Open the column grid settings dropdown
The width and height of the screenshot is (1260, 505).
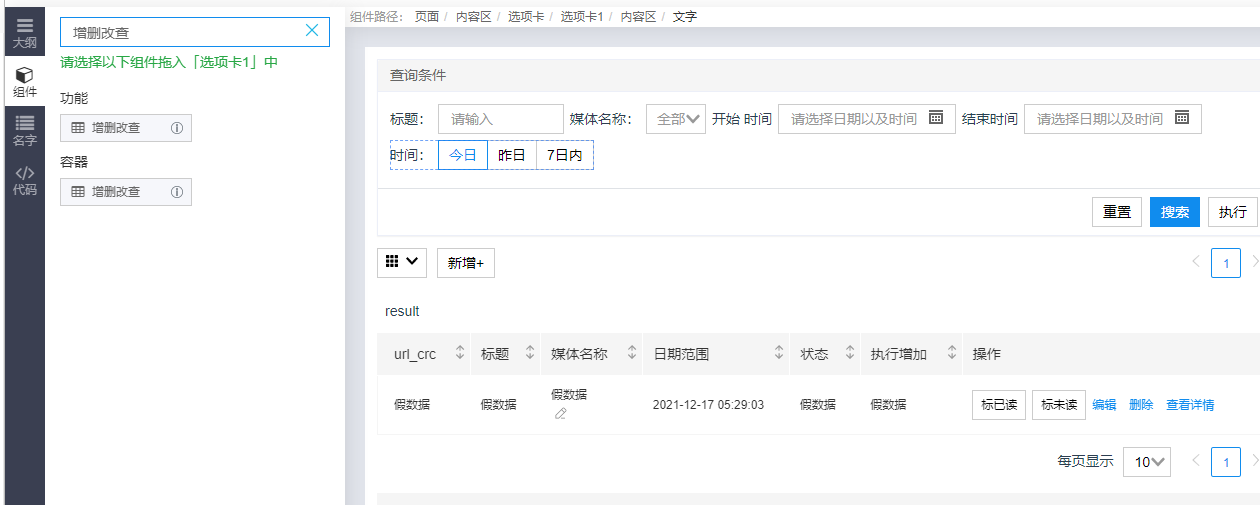(402, 262)
